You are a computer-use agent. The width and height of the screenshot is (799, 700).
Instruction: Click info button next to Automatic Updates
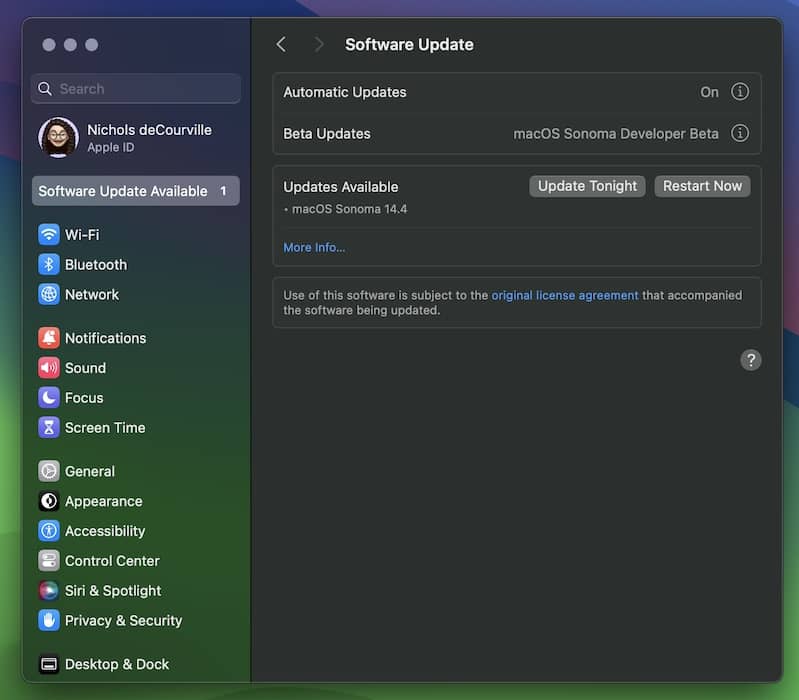coord(740,92)
